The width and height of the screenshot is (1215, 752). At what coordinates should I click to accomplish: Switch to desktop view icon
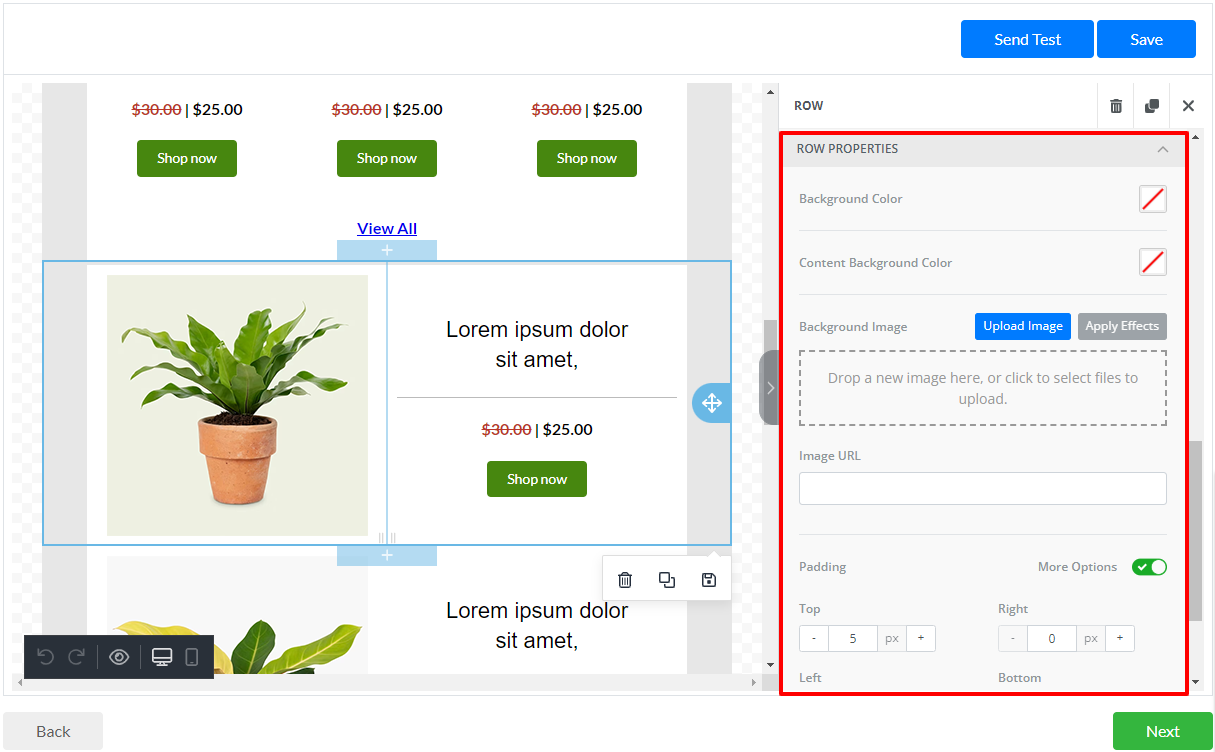point(162,657)
